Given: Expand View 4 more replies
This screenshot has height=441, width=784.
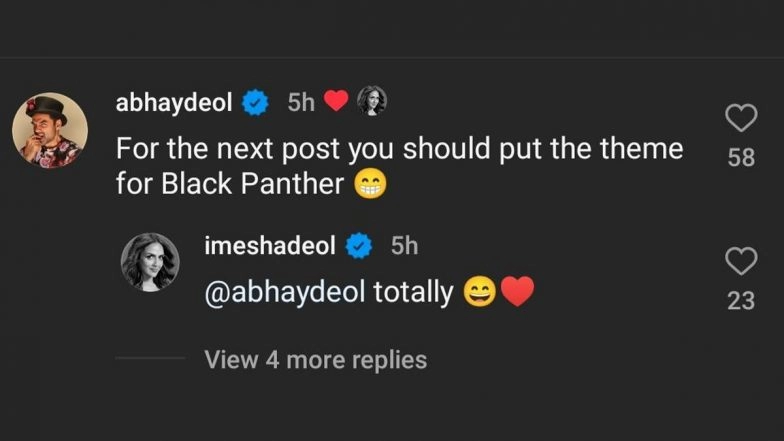Looking at the screenshot, I should click(x=315, y=359).
